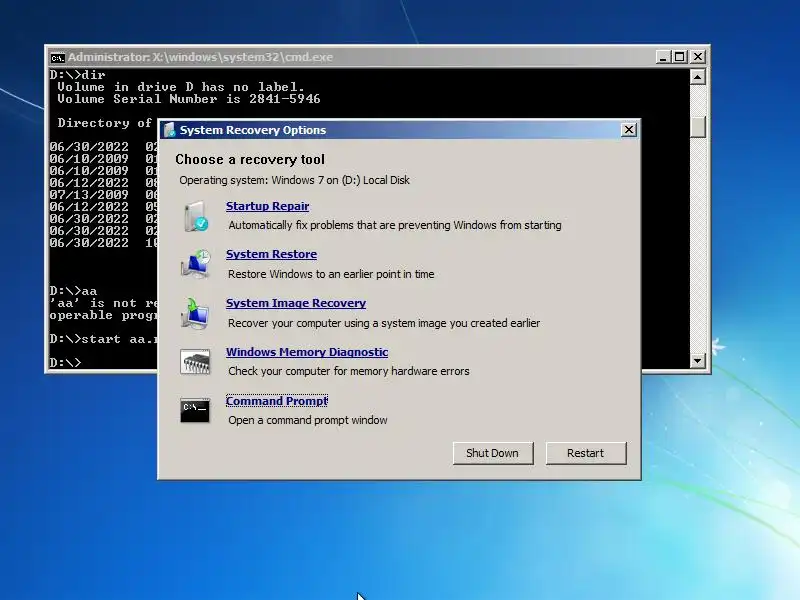Click System Recovery Options title bar icon
This screenshot has width=800, height=600.
(170, 130)
